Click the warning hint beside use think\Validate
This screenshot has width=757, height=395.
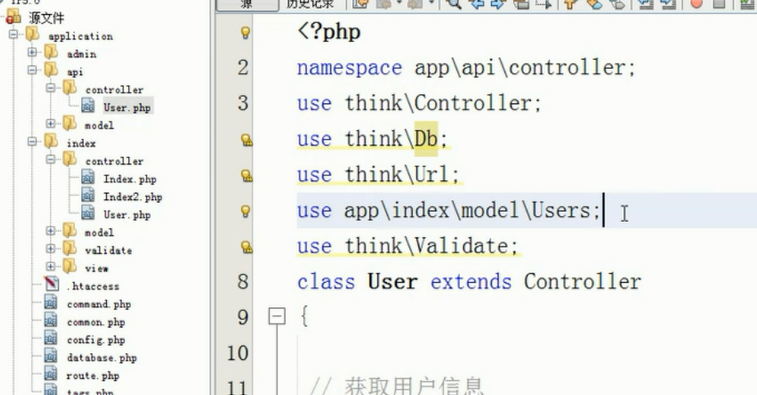pyautogui.click(x=246, y=247)
